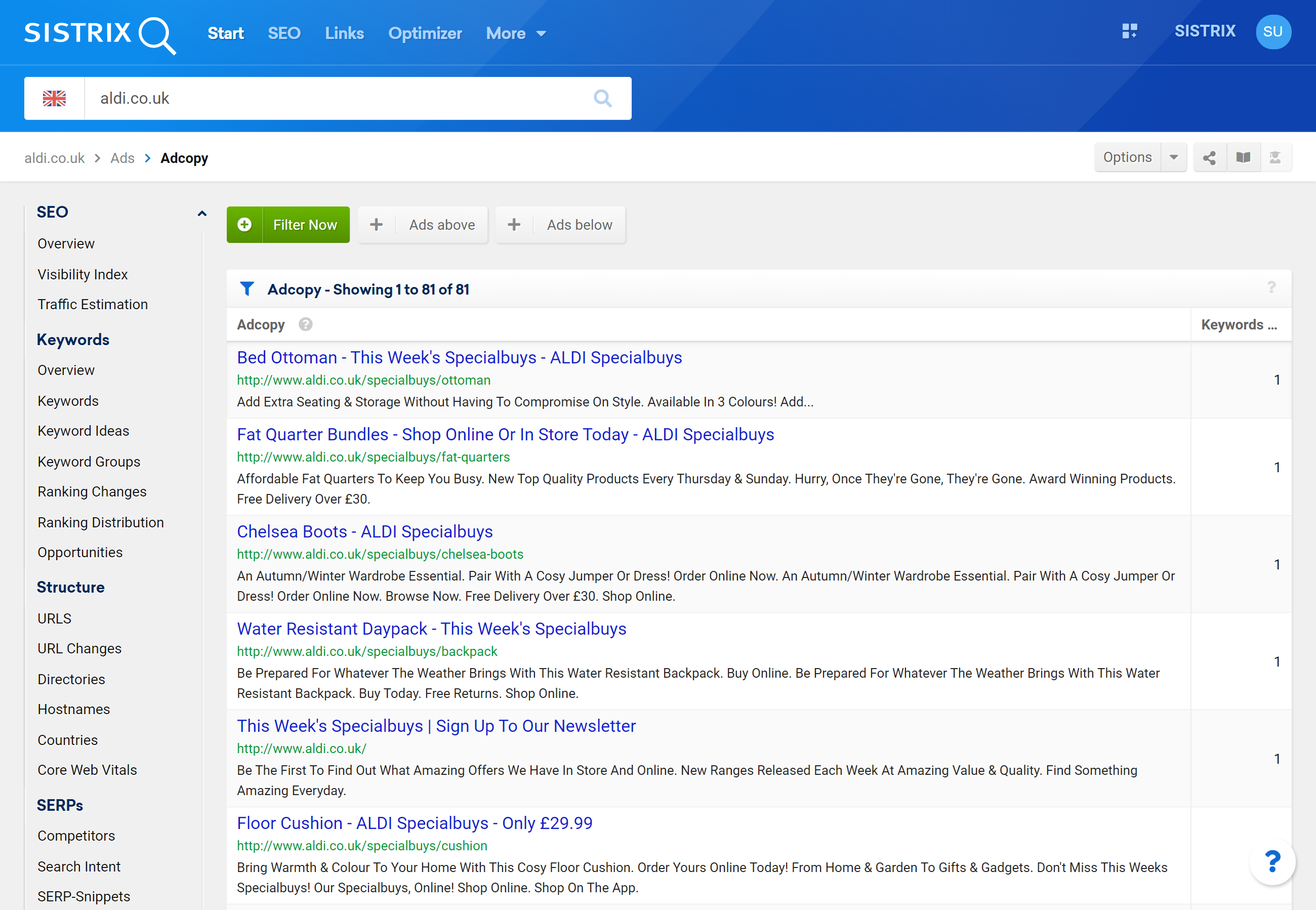
Task: Open the apps grid icon
Action: click(x=1129, y=31)
